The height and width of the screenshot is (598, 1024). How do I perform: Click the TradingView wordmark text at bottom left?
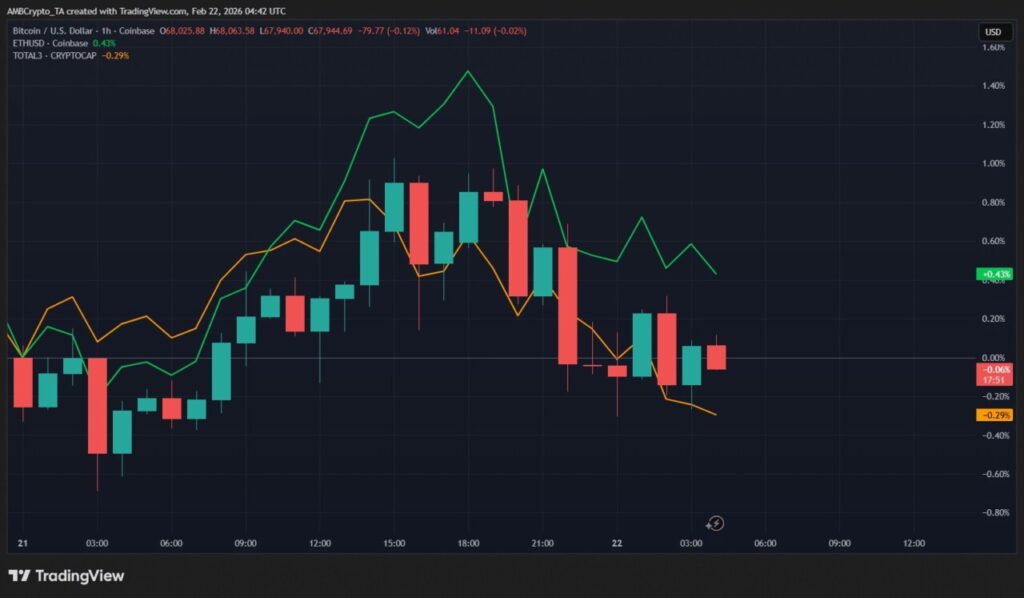tap(80, 576)
